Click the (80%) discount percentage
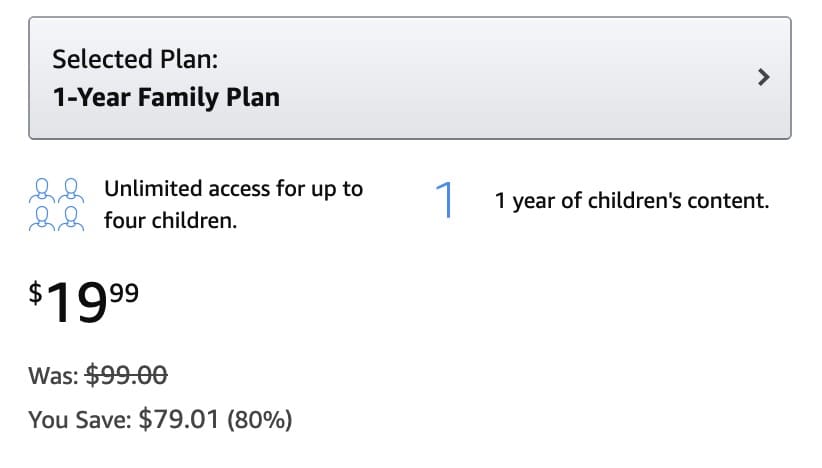The height and width of the screenshot is (468, 822). pyautogui.click(x=260, y=419)
